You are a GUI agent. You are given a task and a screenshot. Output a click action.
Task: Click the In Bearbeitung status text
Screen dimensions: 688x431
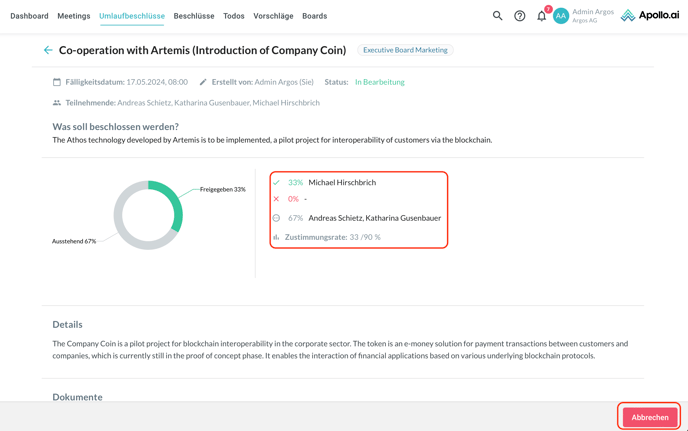pyautogui.click(x=380, y=82)
